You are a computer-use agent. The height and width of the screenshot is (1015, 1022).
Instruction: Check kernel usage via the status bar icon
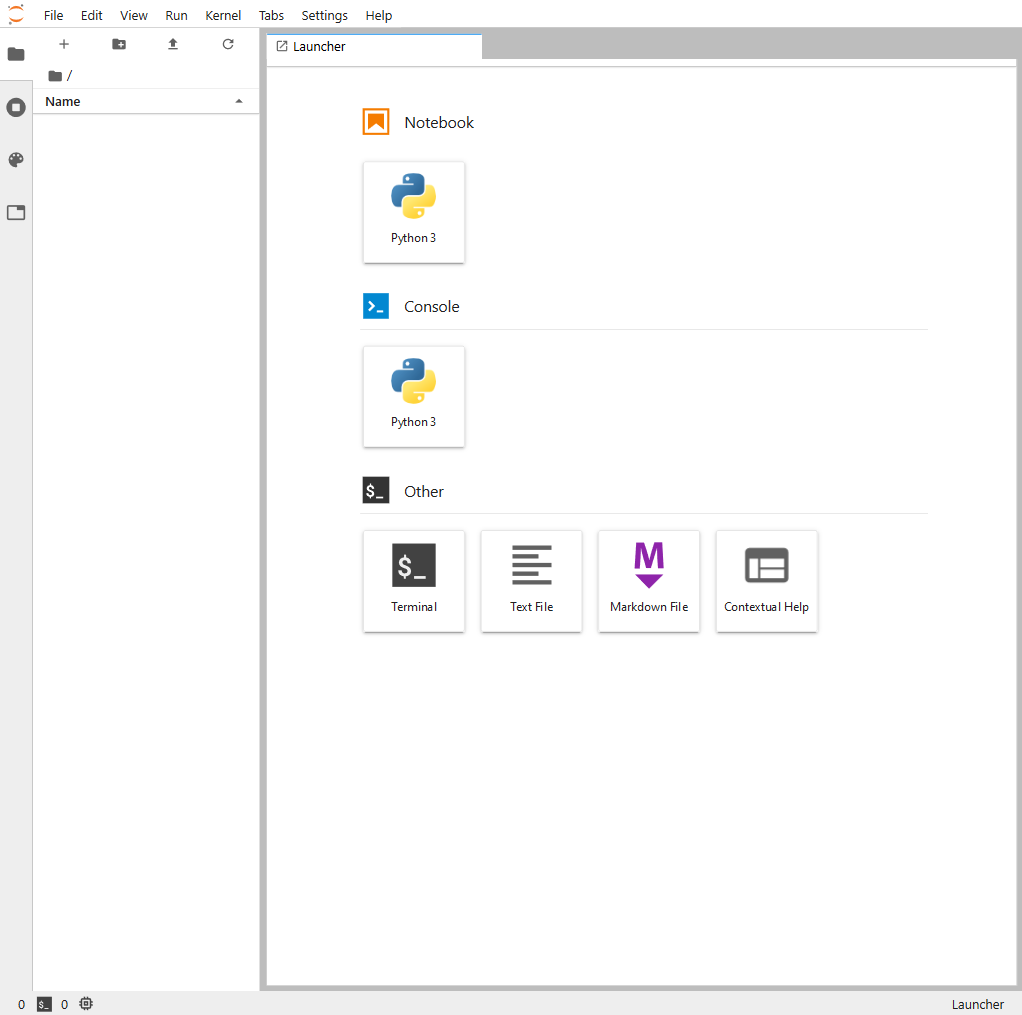coord(86,1004)
